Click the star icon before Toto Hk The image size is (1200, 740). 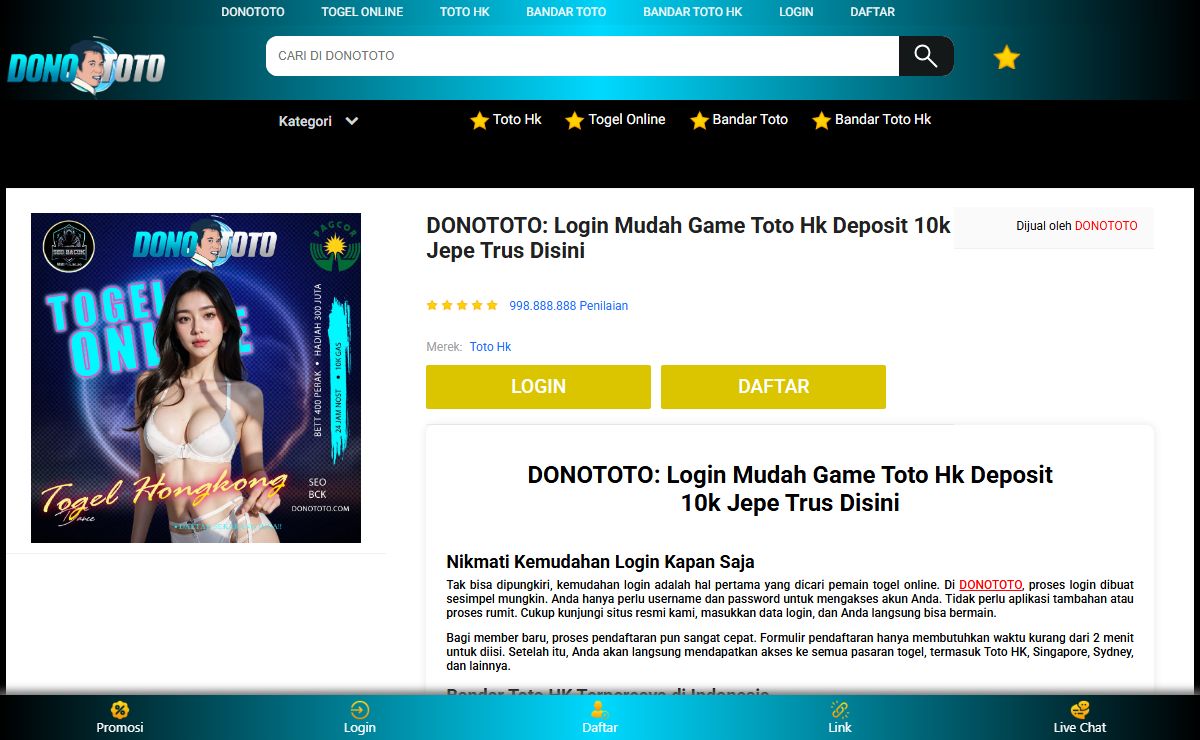click(480, 121)
